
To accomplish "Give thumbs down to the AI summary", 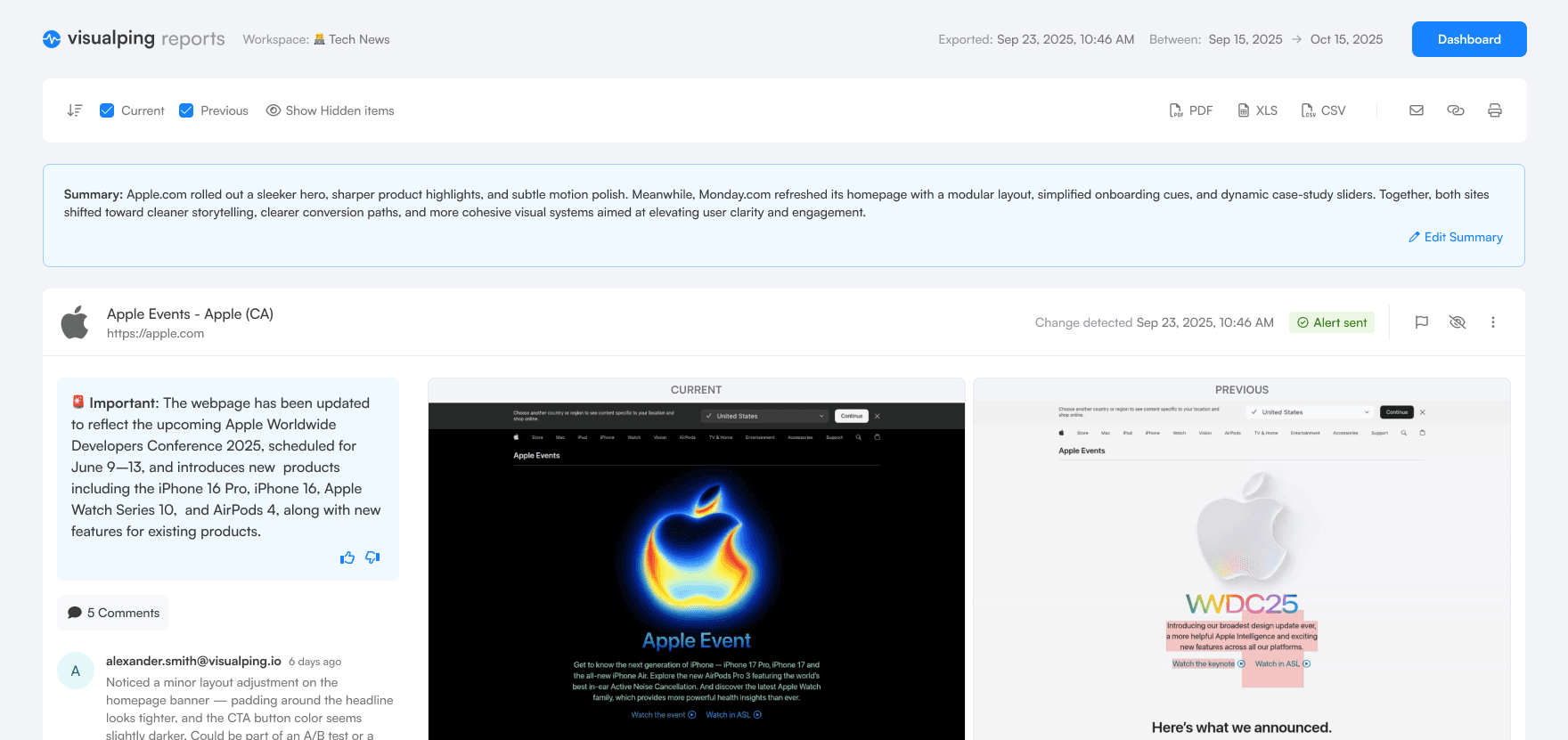I will click(x=372, y=557).
